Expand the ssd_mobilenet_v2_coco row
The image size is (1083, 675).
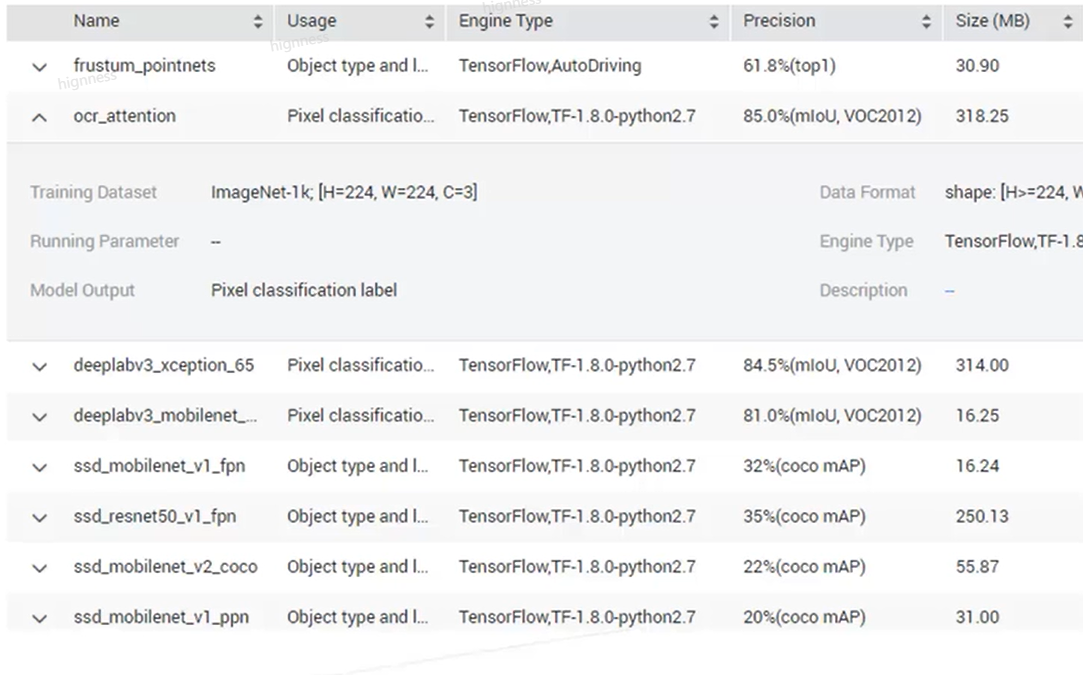pos(40,568)
